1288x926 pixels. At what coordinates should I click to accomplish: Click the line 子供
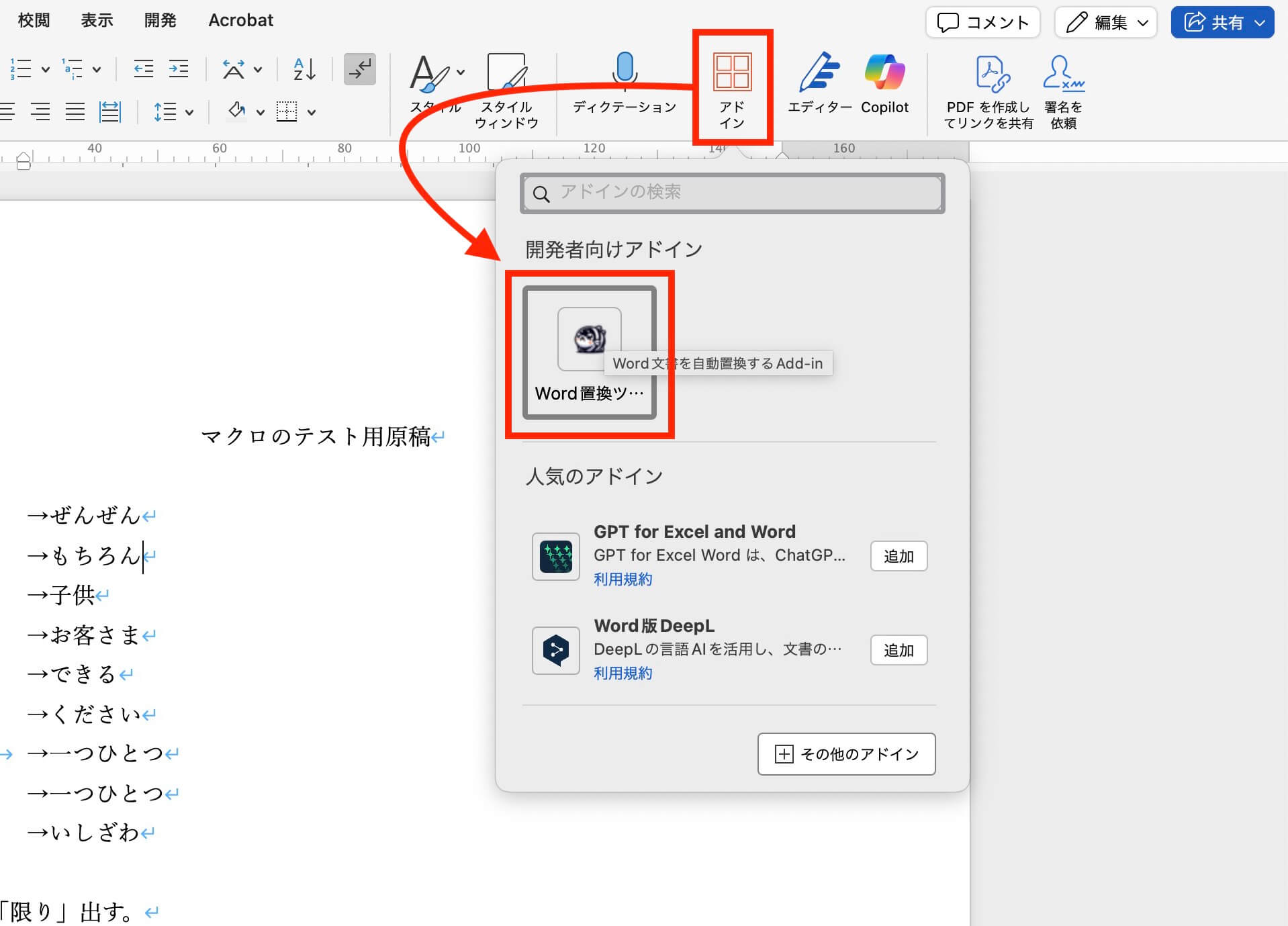[73, 595]
